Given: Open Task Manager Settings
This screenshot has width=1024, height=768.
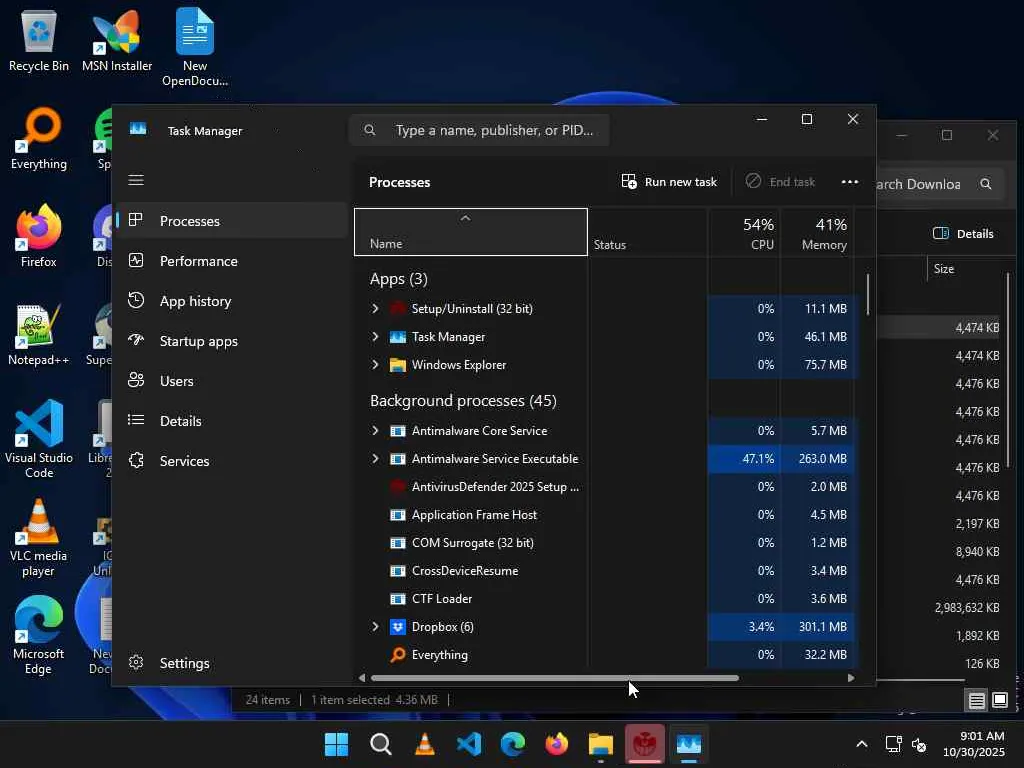Looking at the screenshot, I should [x=232, y=663].
